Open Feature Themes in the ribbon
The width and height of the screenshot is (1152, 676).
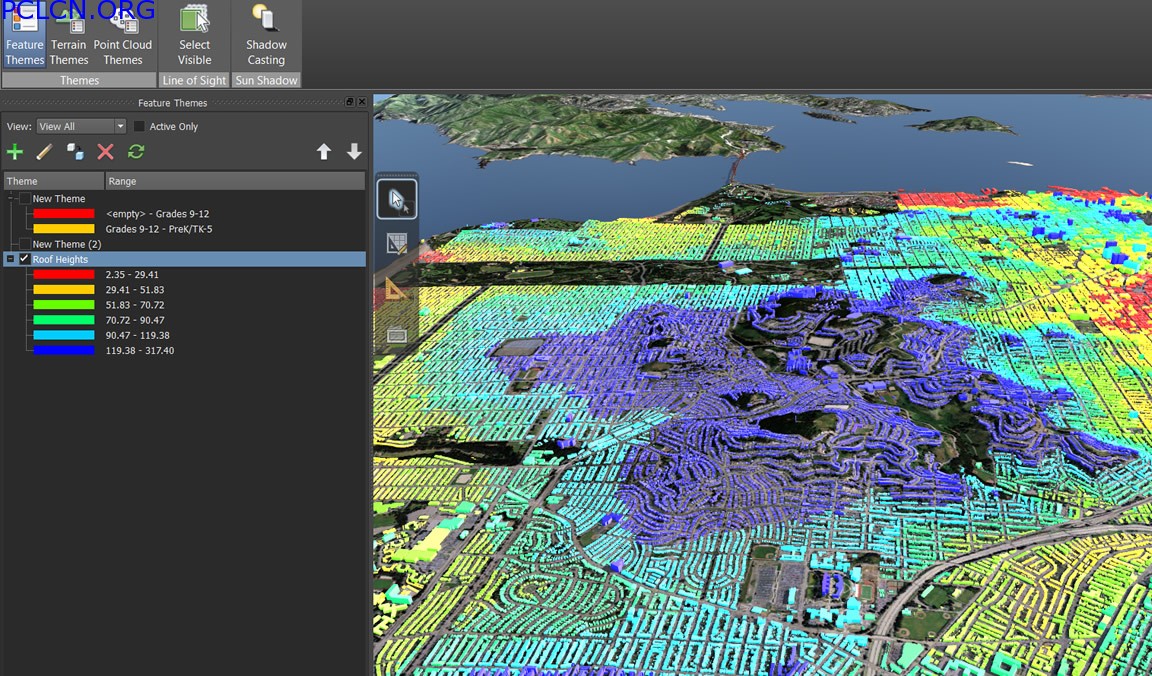(x=24, y=35)
